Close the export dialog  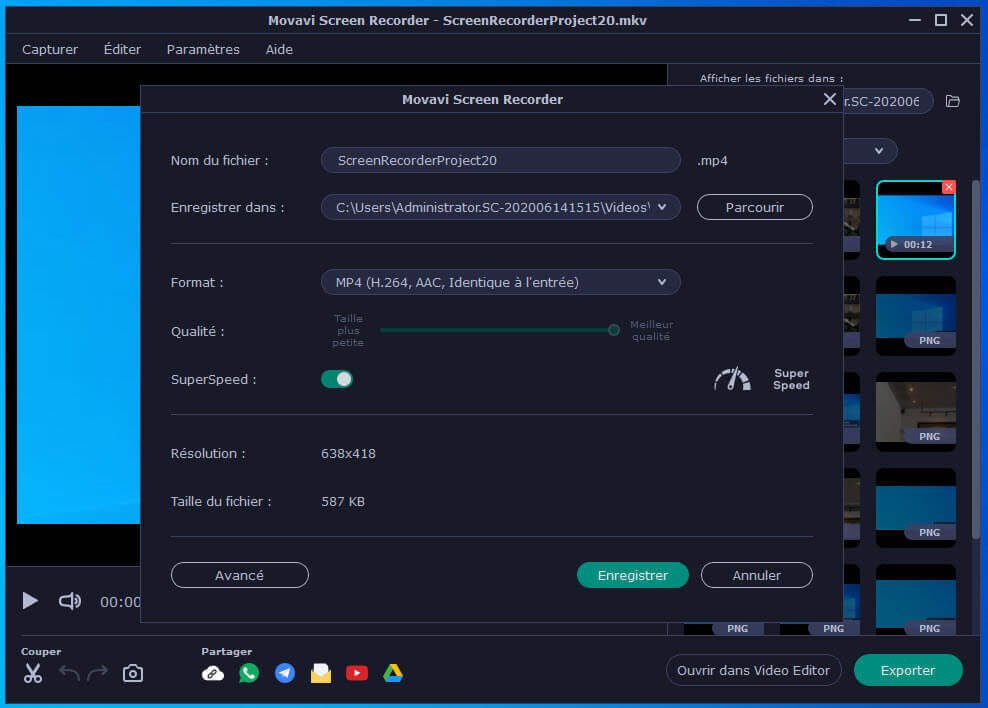(829, 100)
